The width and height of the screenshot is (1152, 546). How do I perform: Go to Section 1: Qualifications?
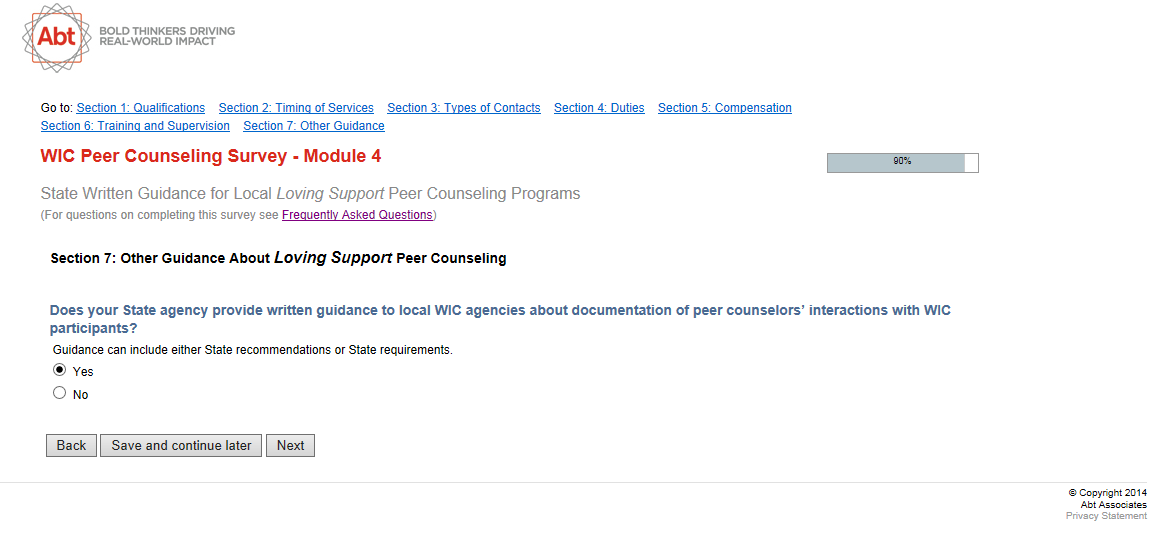tap(140, 108)
